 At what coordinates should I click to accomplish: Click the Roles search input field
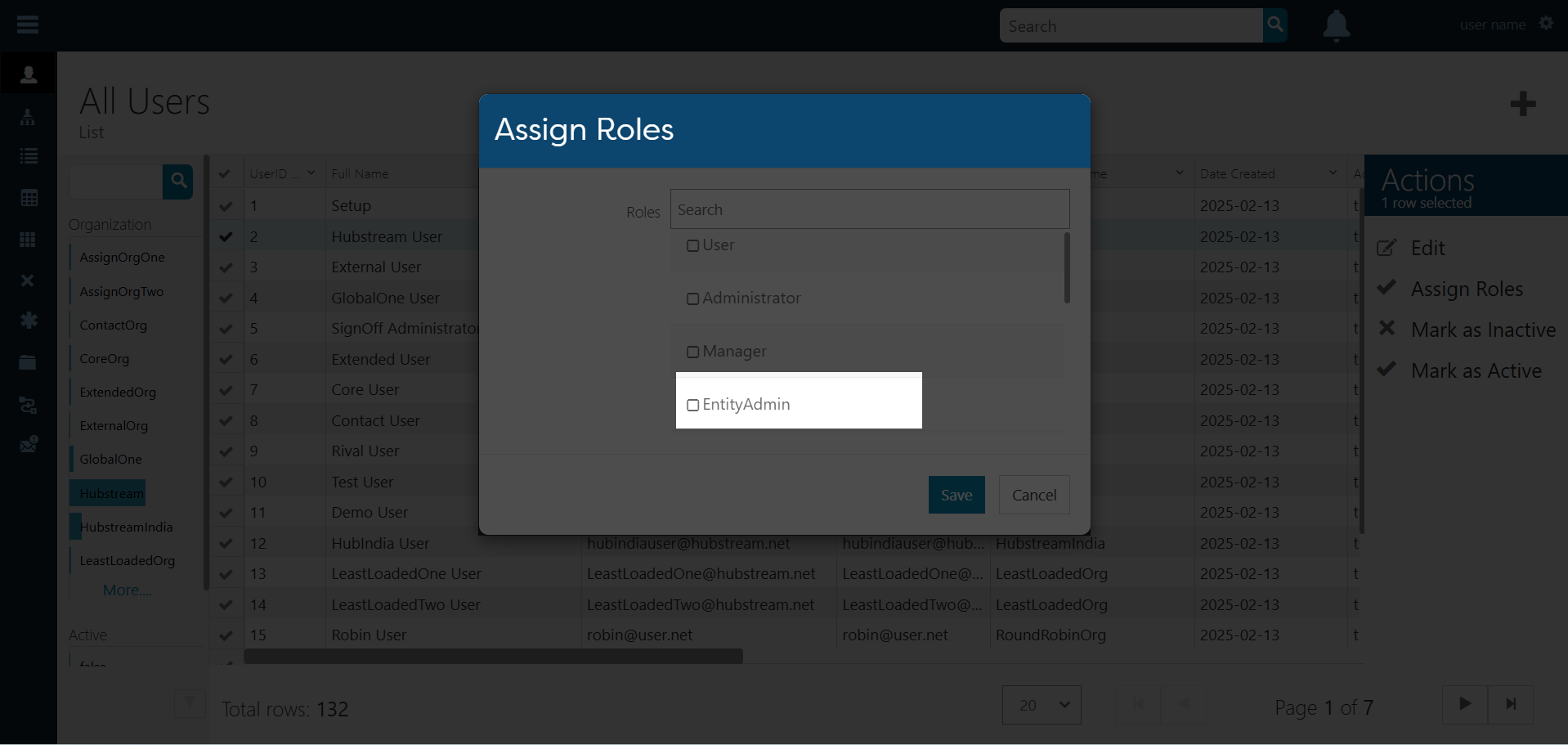869,209
